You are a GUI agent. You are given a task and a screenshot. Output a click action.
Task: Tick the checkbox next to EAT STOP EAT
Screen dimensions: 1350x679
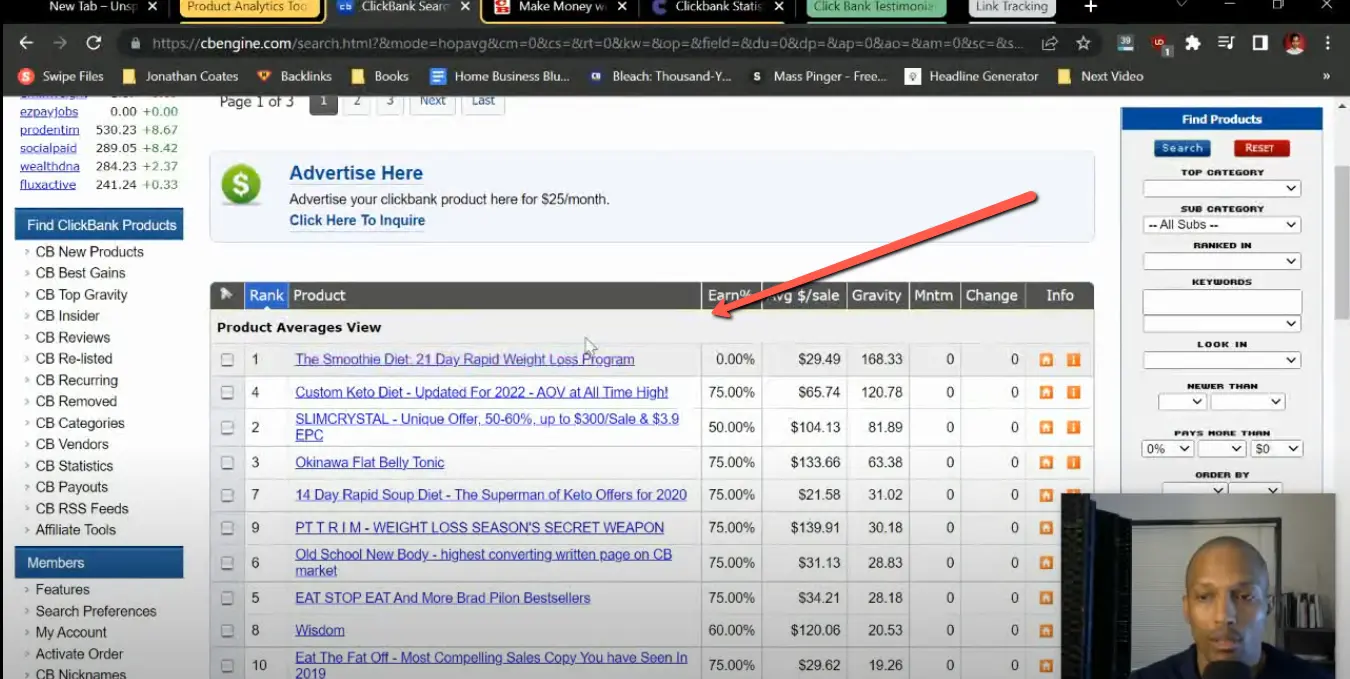tap(227, 597)
